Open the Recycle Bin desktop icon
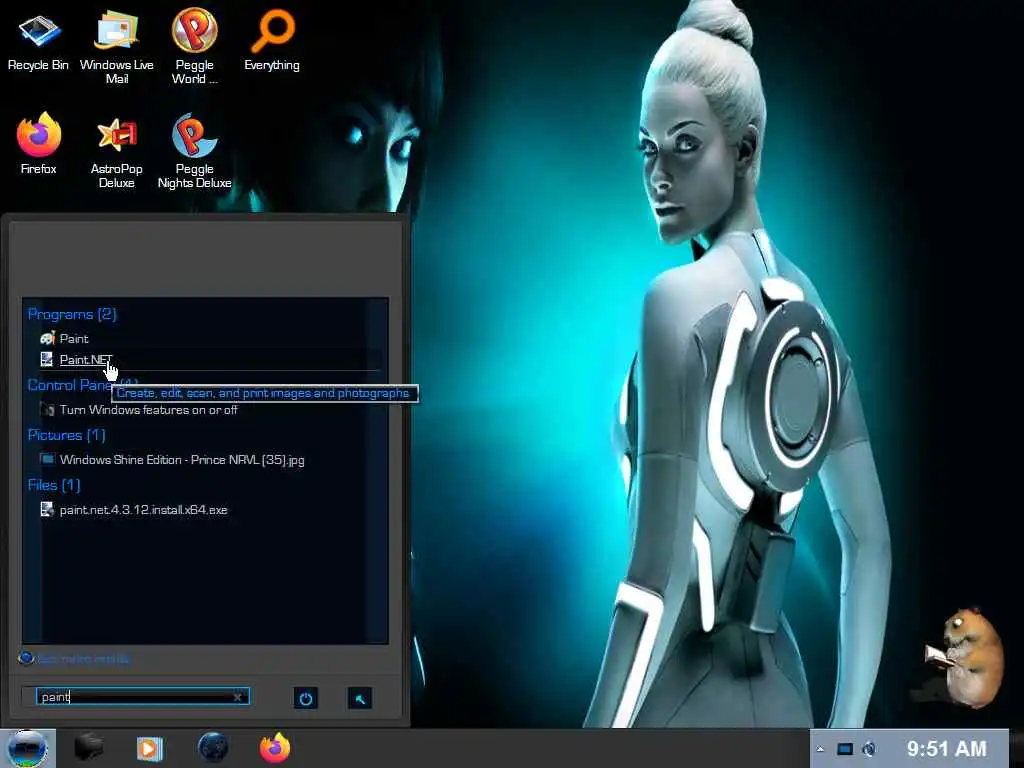Viewport: 1024px width, 768px height. pyautogui.click(x=38, y=40)
